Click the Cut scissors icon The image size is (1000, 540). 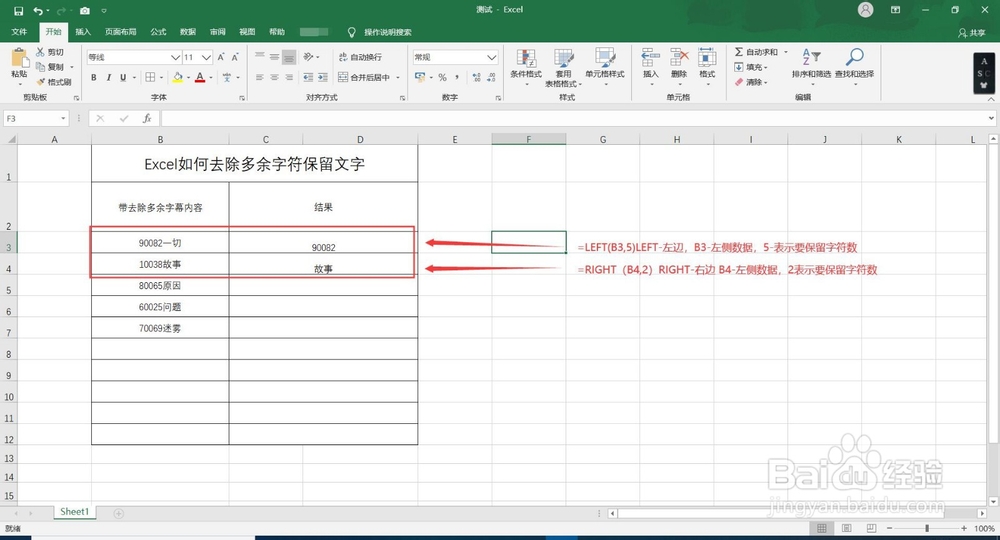pyautogui.click(x=41, y=52)
